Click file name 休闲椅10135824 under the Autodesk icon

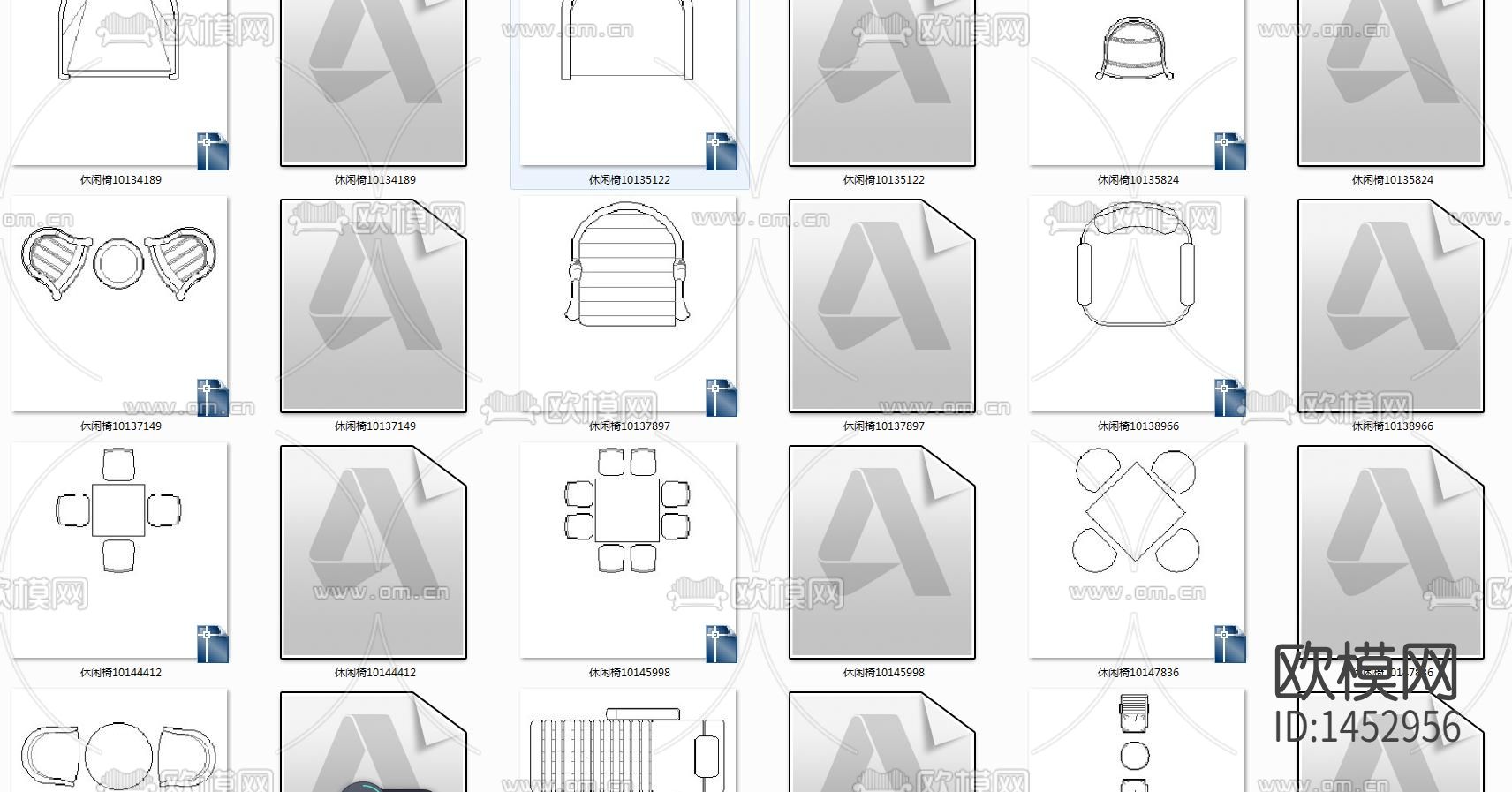click(x=1393, y=180)
